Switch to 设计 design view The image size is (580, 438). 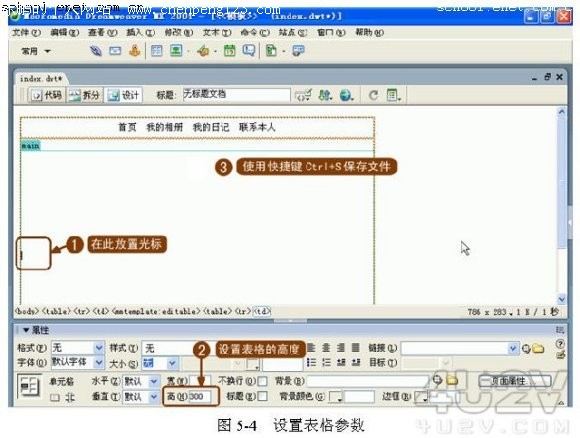click(123, 95)
